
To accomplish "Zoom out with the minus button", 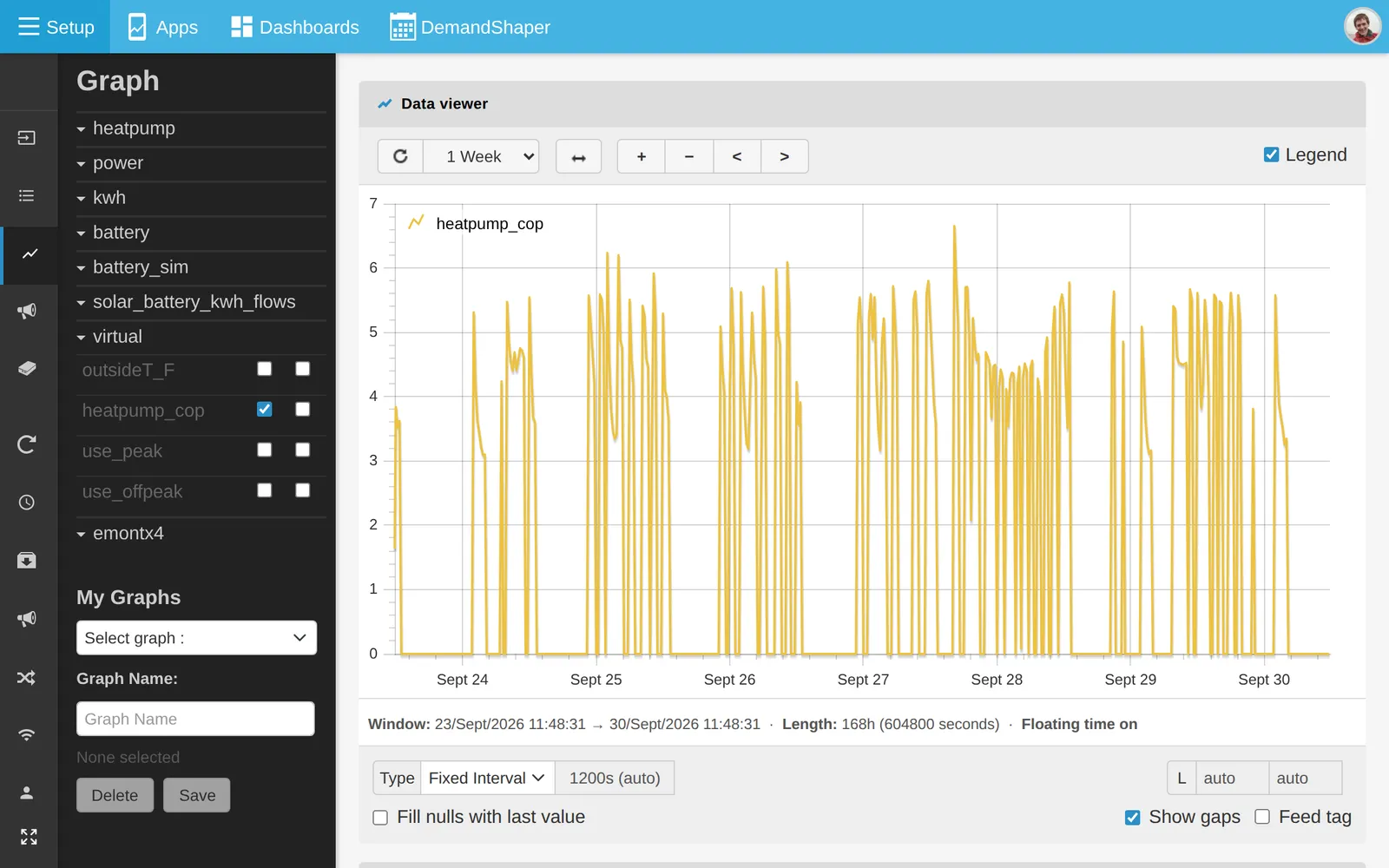I will (689, 156).
